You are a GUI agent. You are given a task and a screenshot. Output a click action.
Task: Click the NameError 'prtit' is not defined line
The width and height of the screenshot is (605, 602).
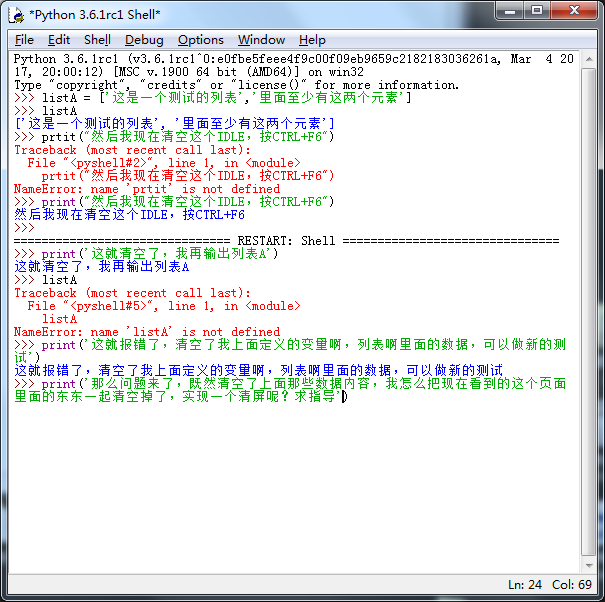pos(146,189)
